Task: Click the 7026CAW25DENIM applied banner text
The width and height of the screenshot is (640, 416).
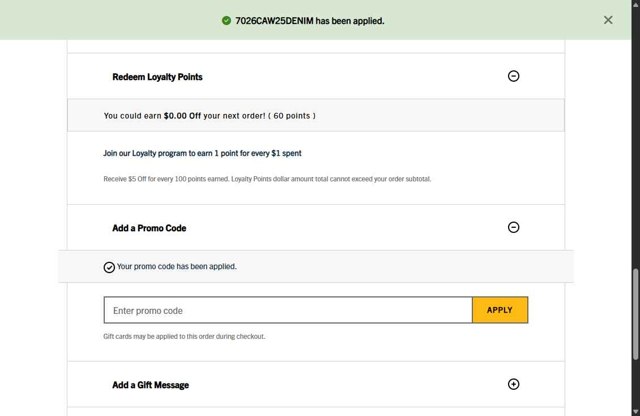Action: [309, 20]
